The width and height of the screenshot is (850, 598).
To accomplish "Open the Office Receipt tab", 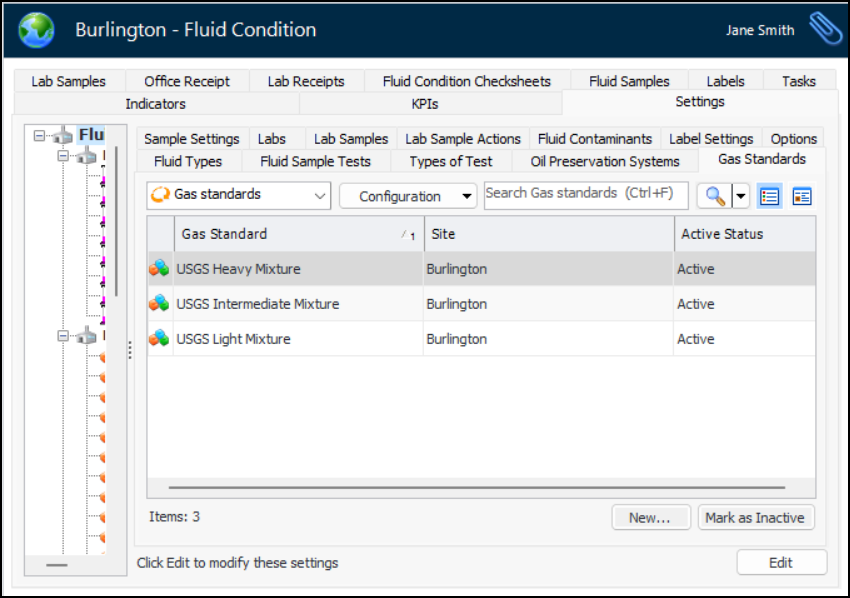I will [x=187, y=81].
